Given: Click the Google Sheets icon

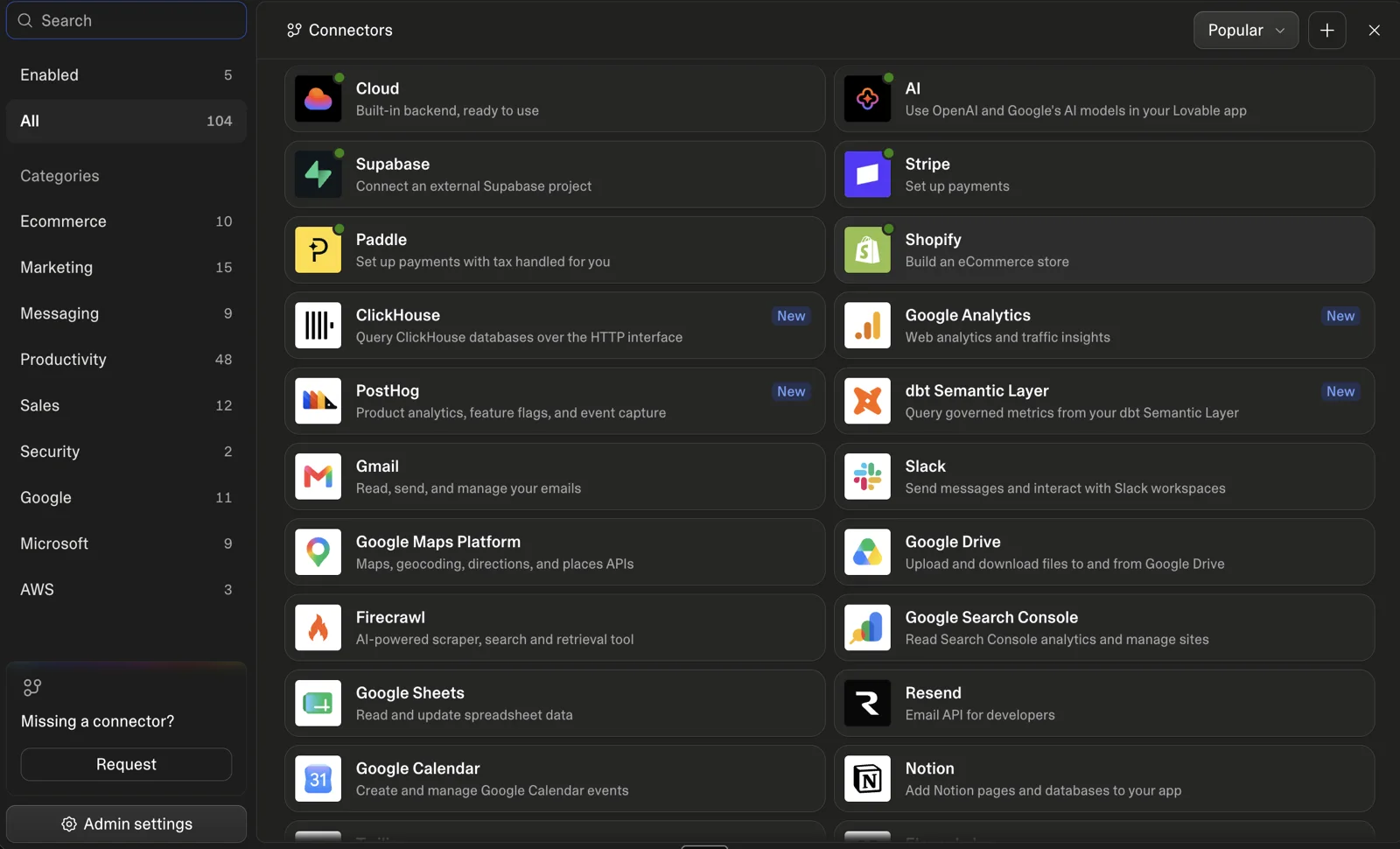Looking at the screenshot, I should (318, 704).
